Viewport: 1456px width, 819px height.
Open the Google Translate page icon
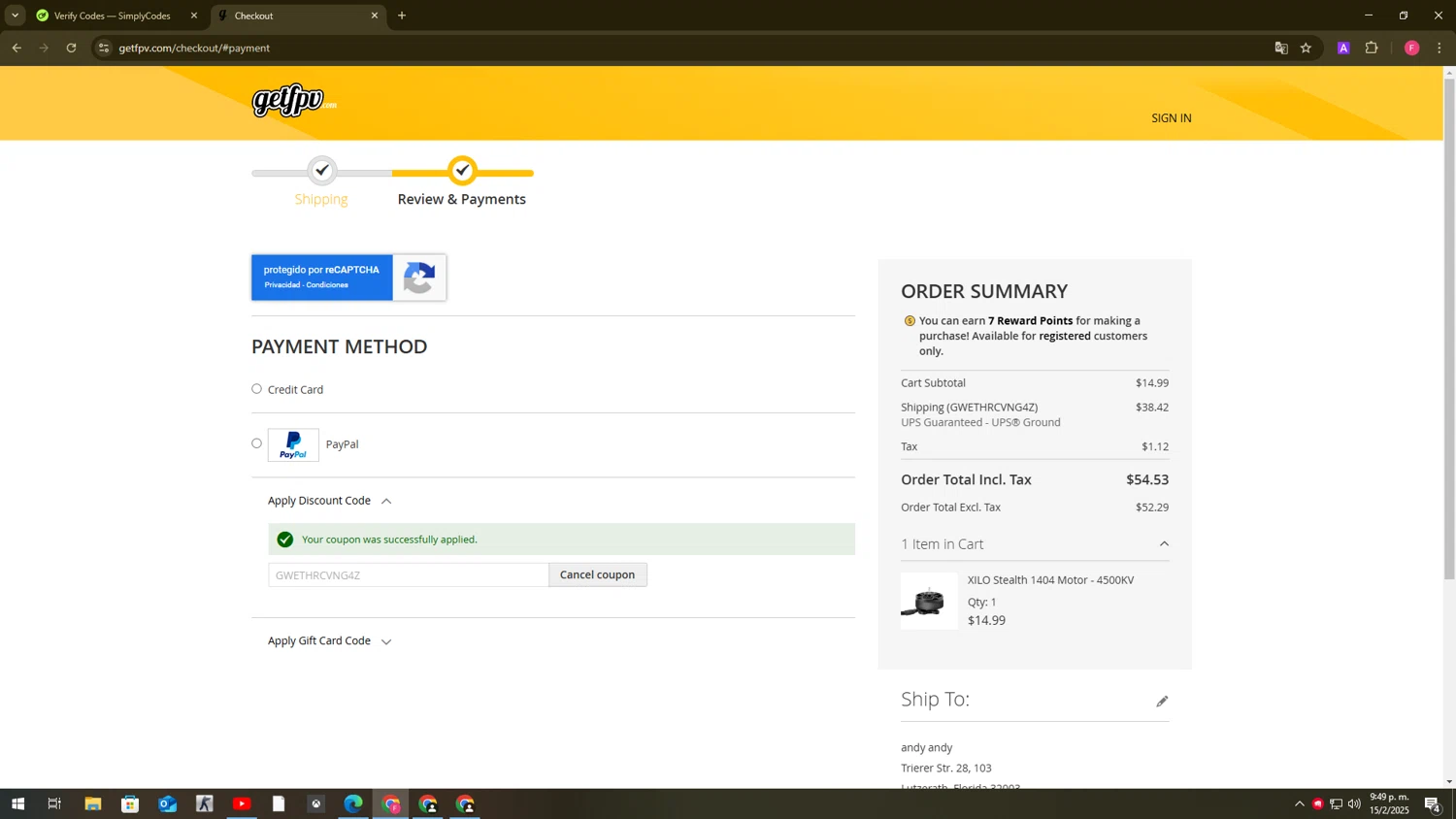pyautogui.click(x=1281, y=48)
